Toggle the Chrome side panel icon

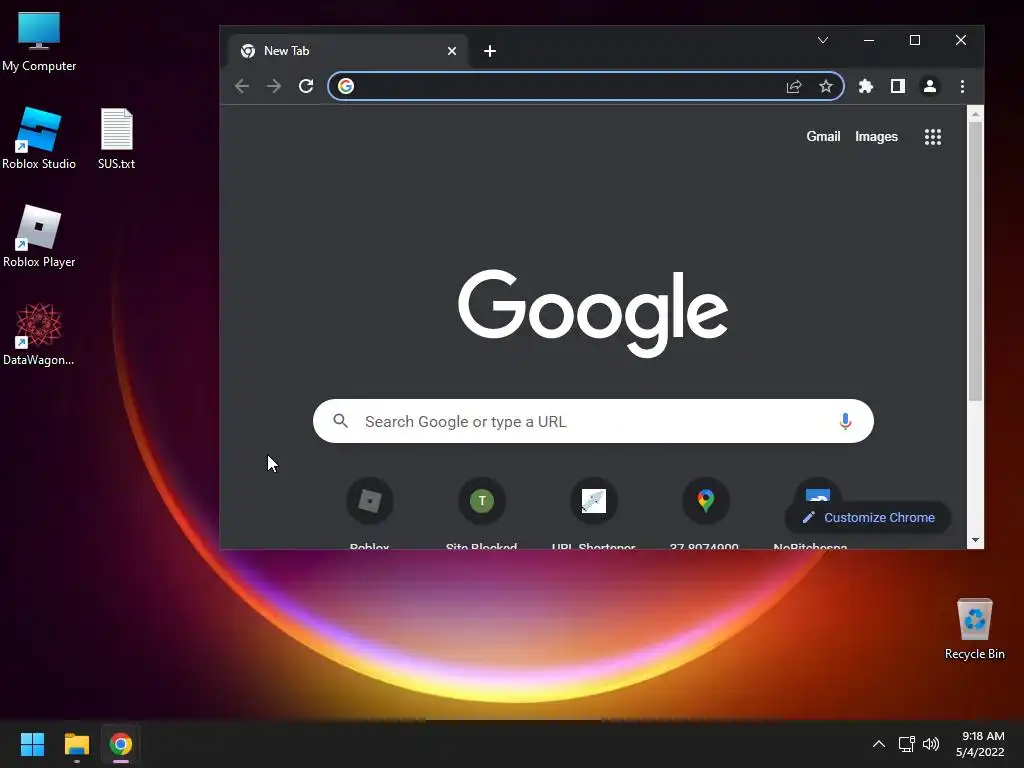[898, 86]
